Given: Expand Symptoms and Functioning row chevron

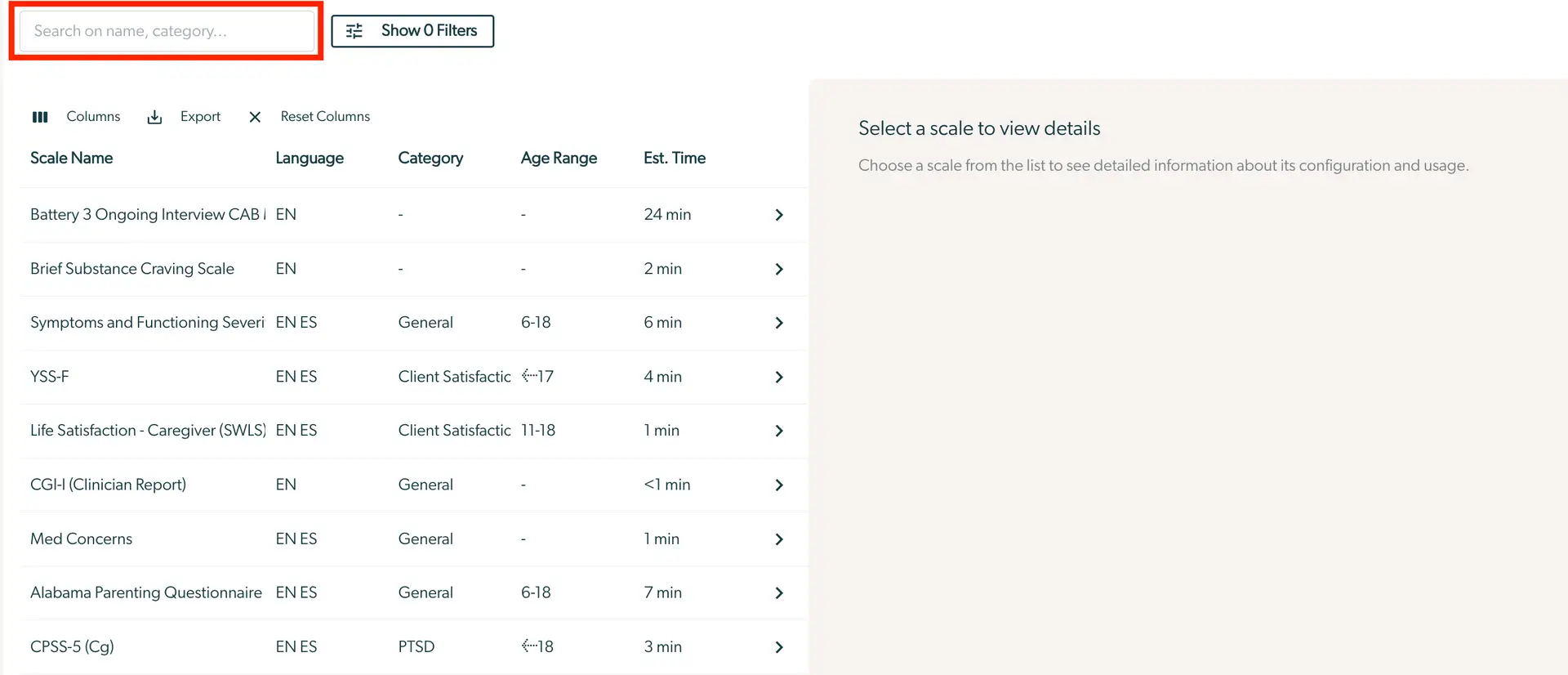Looking at the screenshot, I should pos(779,323).
